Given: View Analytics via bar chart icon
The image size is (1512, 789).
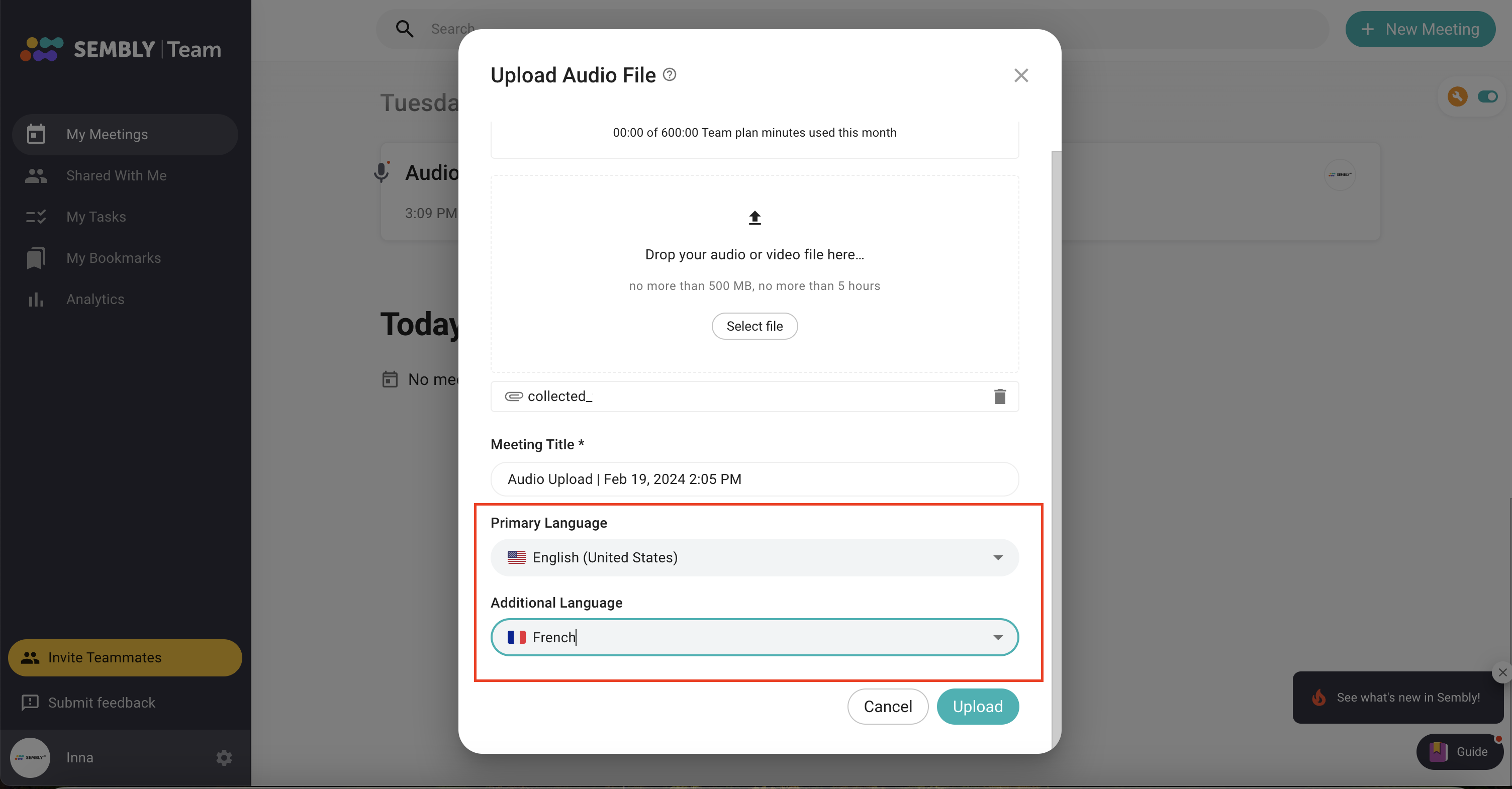Looking at the screenshot, I should click(36, 299).
